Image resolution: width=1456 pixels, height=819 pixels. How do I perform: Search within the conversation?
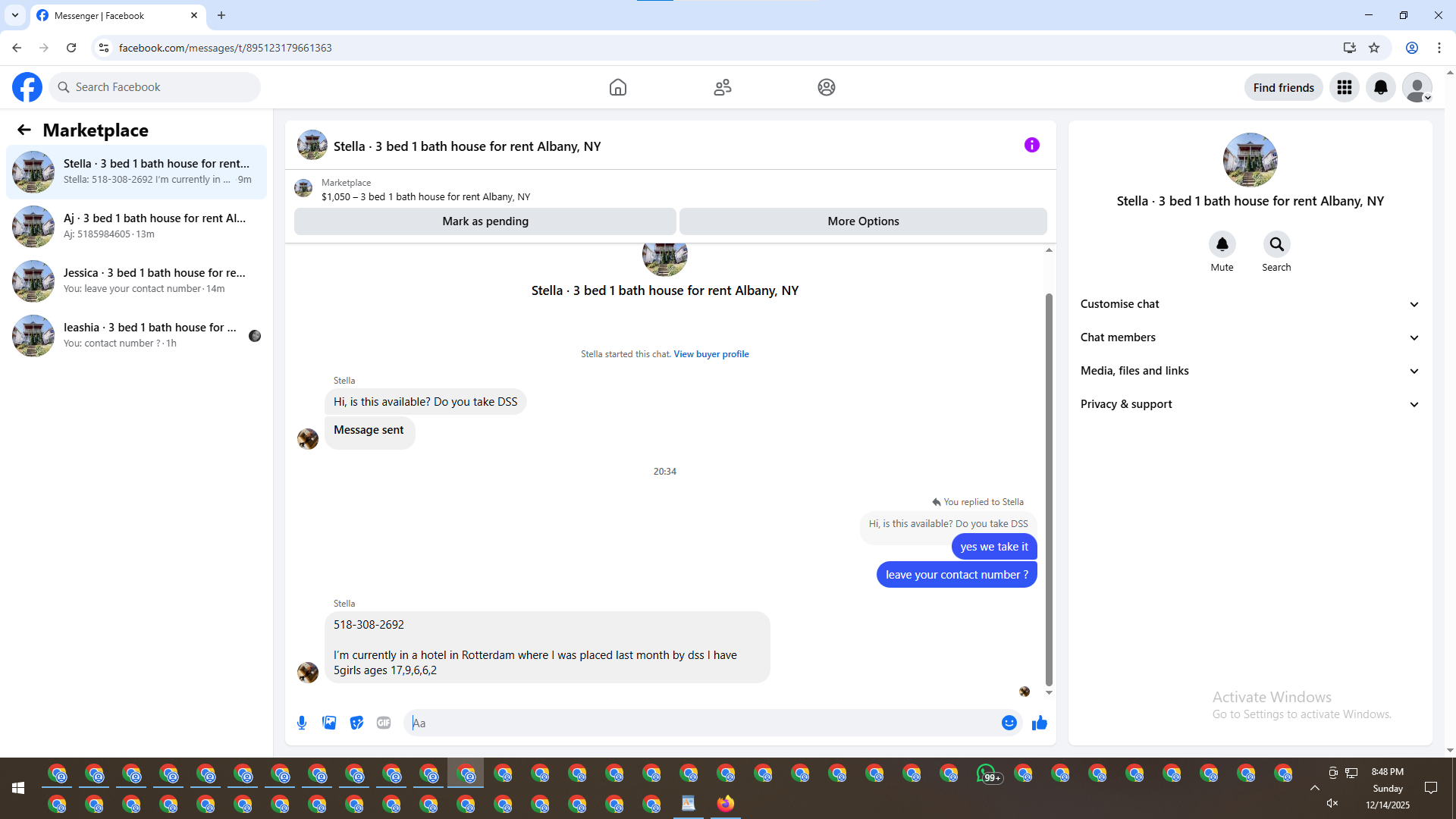click(1276, 244)
